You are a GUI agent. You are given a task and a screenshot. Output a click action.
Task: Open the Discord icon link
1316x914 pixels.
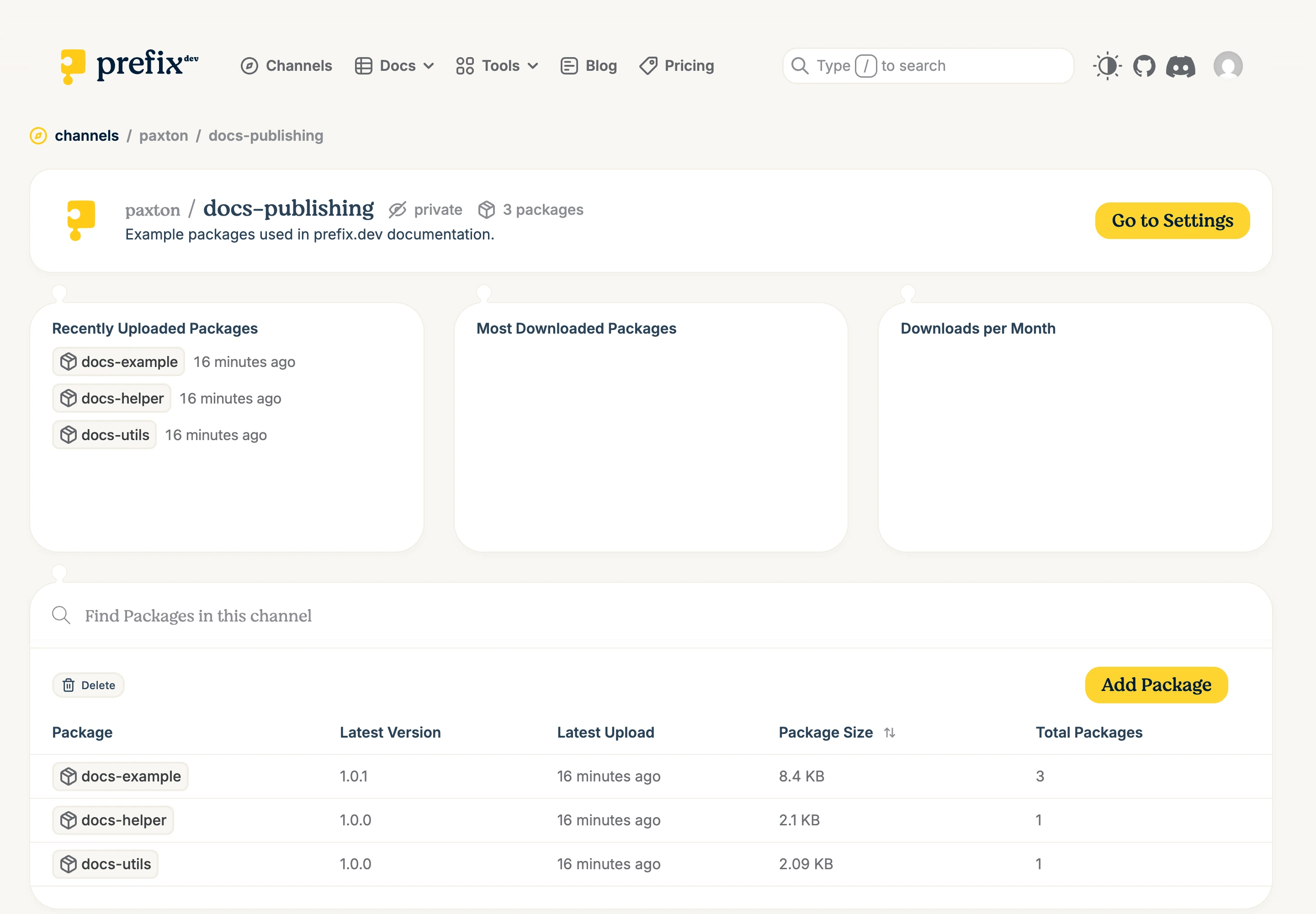1181,66
